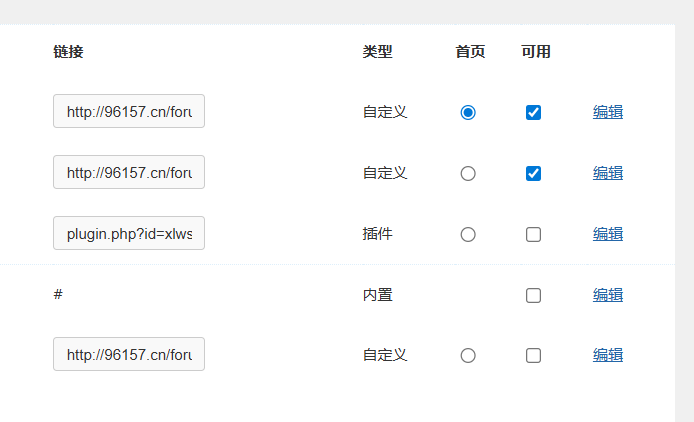Image resolution: width=694 pixels, height=422 pixels.
Task: Select the 首页 radio in the last row
Action: tap(468, 355)
